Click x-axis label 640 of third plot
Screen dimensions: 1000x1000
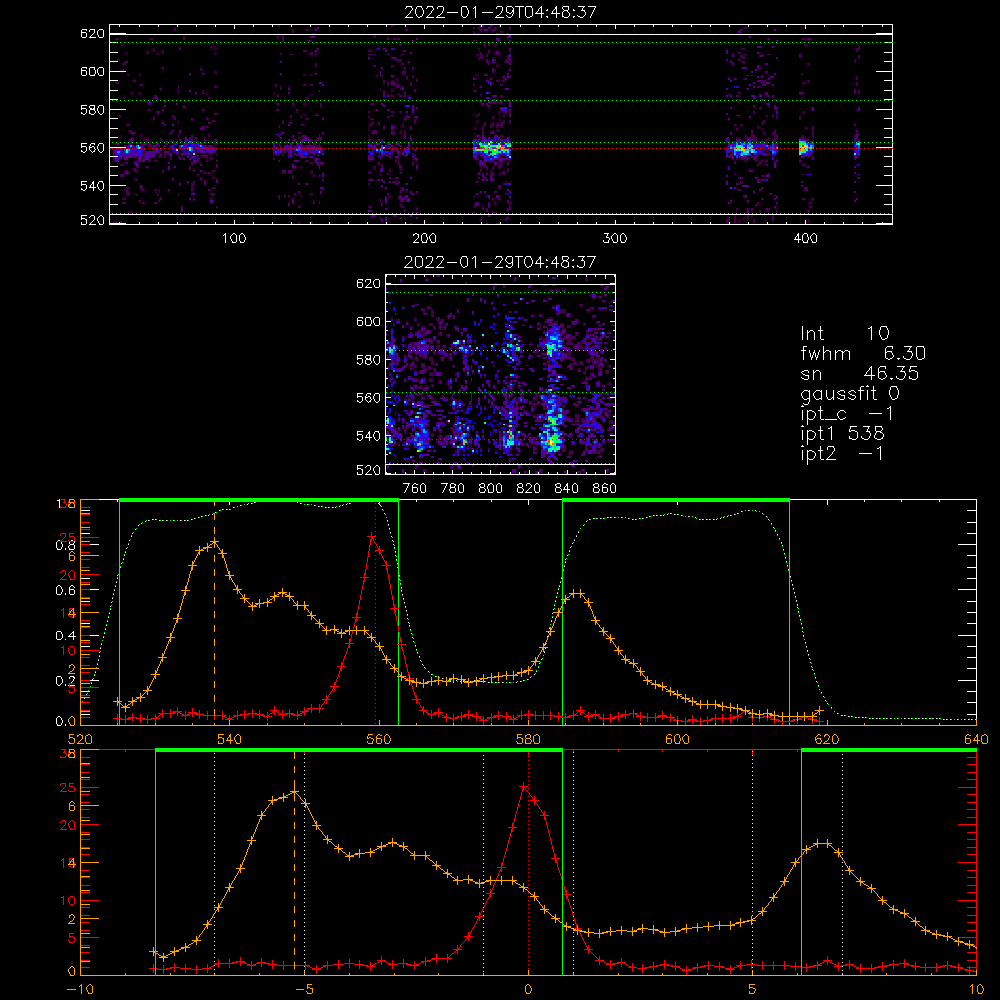pos(976,739)
